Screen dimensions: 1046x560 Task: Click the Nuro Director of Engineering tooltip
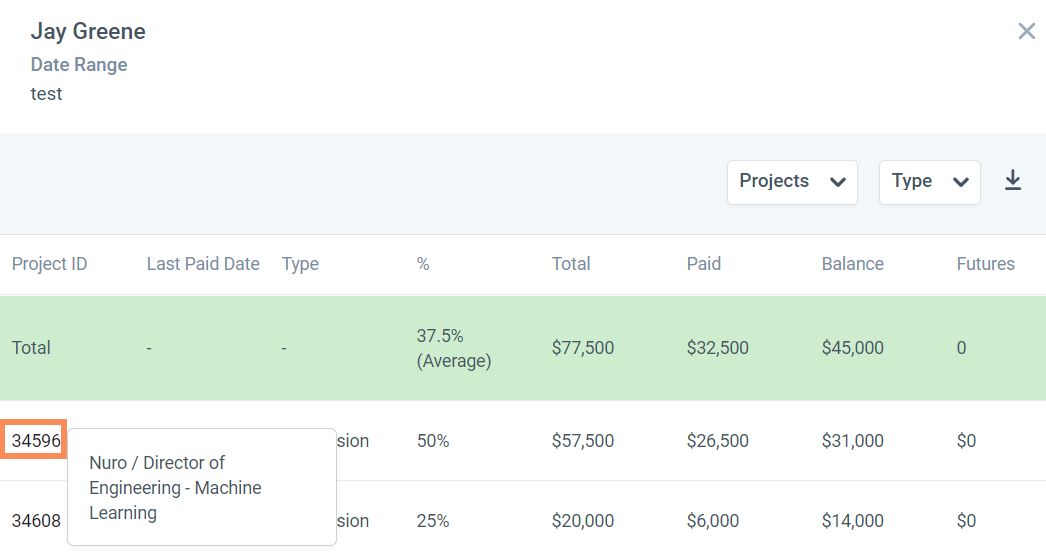point(201,488)
